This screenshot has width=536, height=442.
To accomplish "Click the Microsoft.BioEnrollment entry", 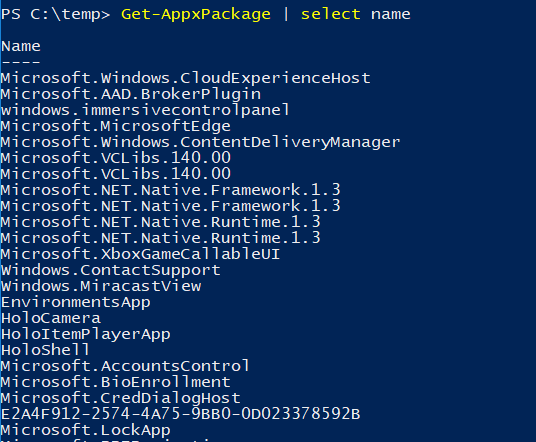I will click(116, 382).
